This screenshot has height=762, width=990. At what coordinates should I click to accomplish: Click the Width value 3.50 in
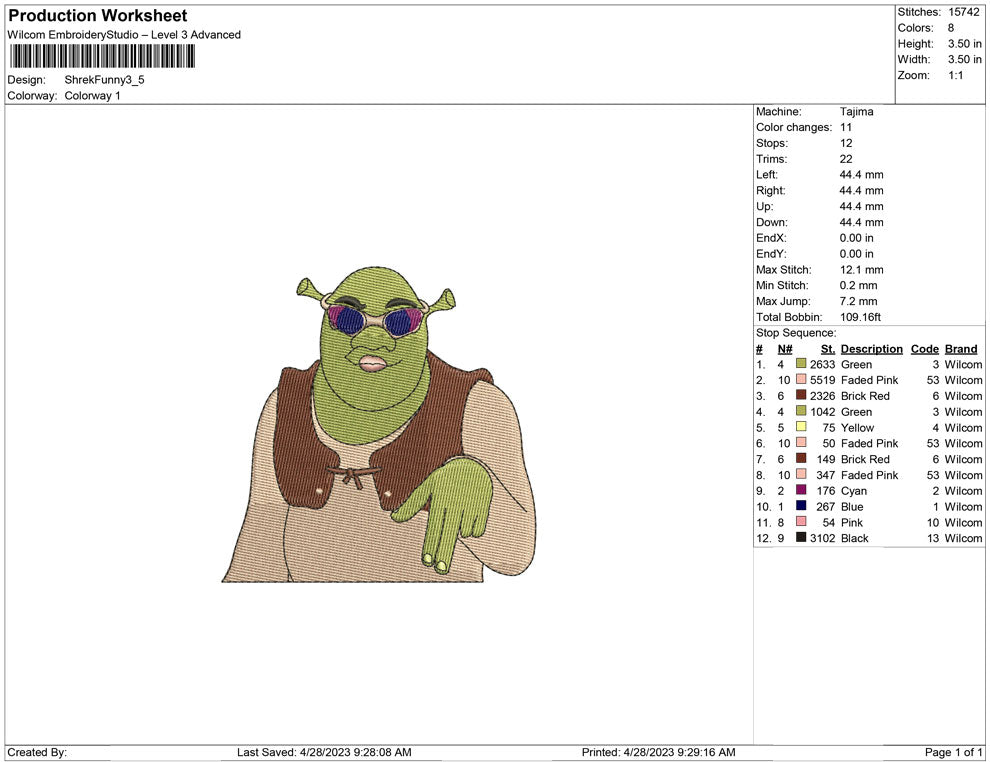click(x=965, y=59)
